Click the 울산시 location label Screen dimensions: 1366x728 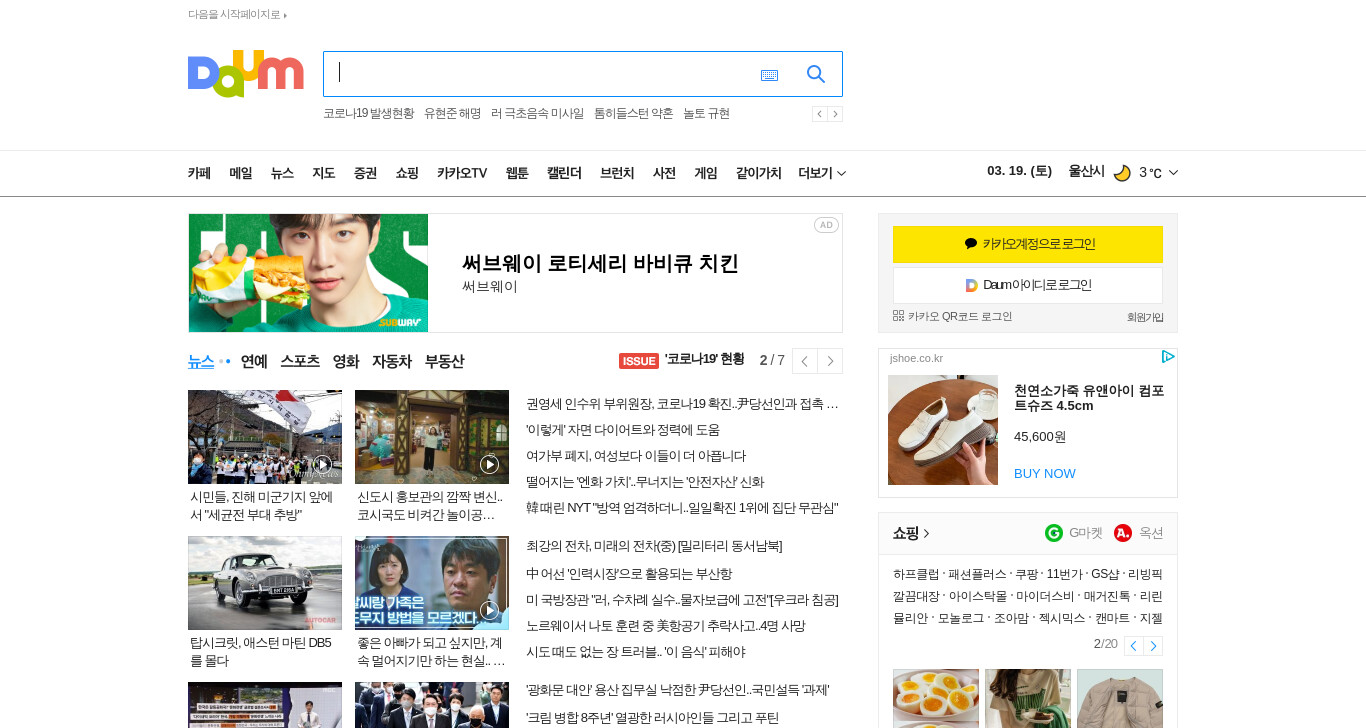click(1086, 171)
